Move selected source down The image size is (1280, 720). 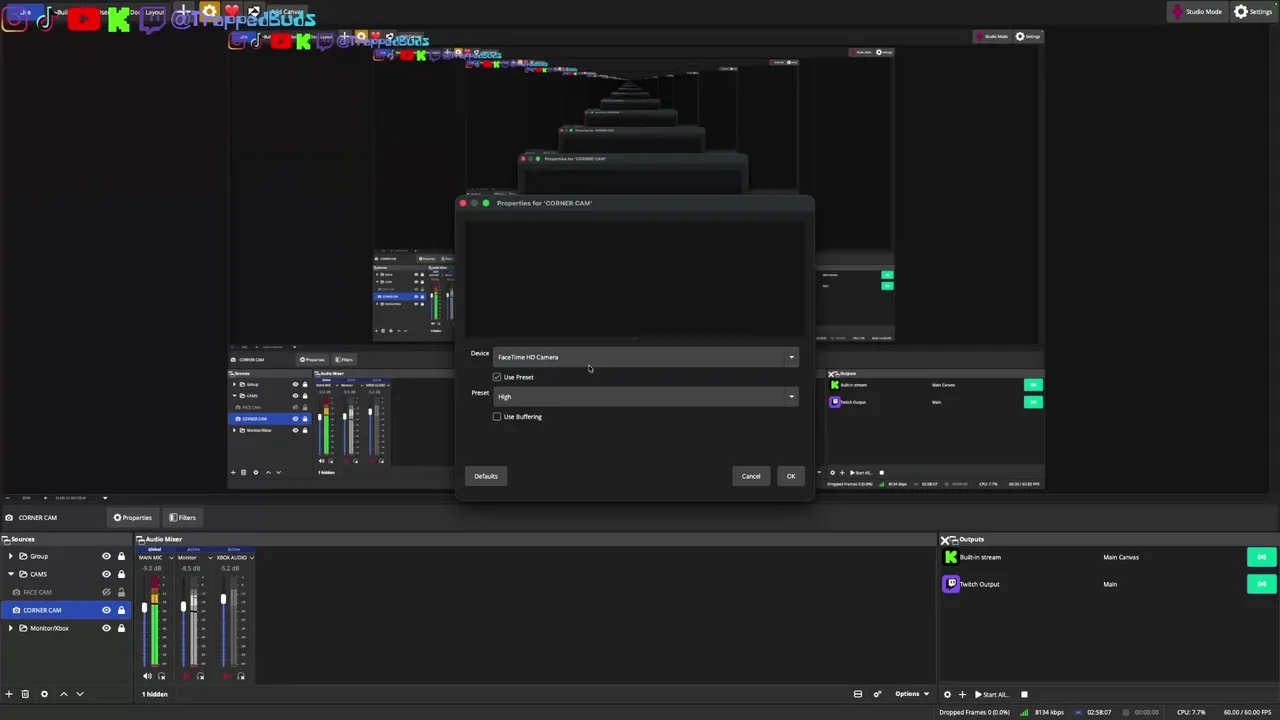[x=80, y=694]
